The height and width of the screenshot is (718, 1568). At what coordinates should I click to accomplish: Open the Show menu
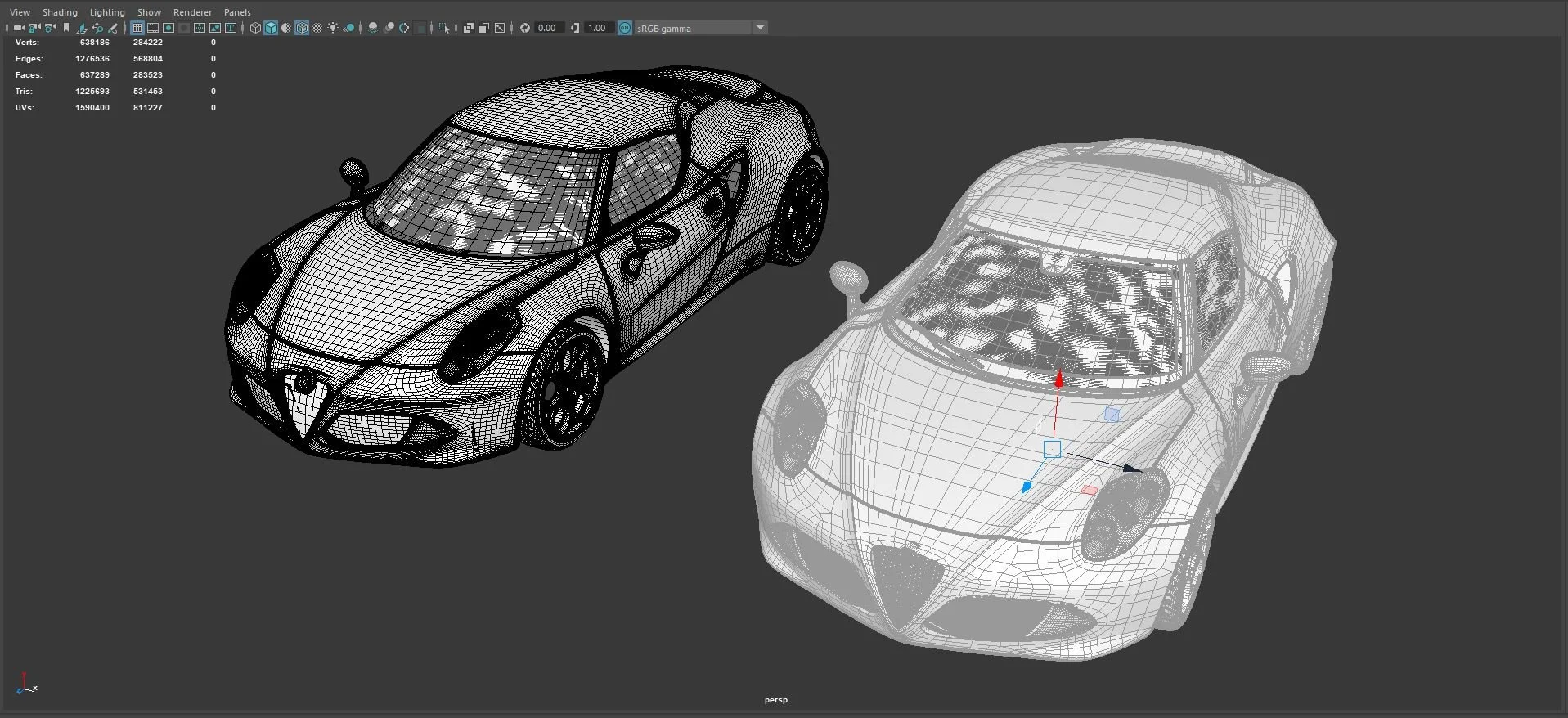[149, 12]
